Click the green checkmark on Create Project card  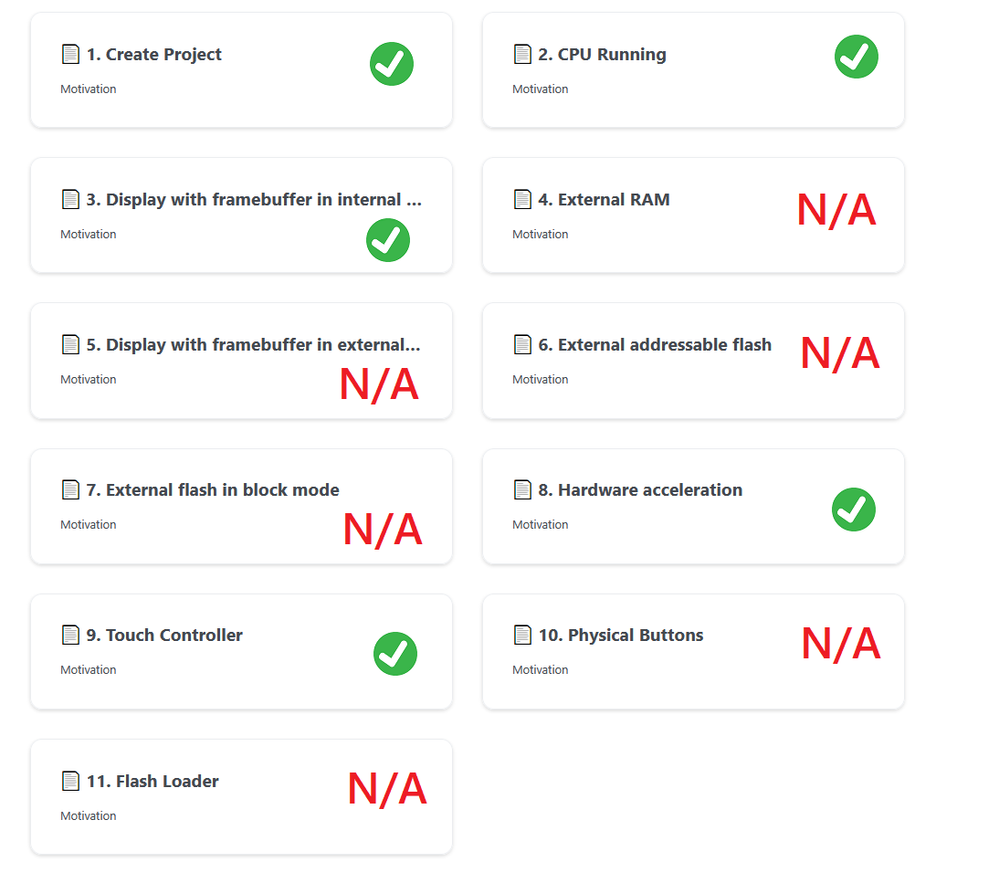392,64
